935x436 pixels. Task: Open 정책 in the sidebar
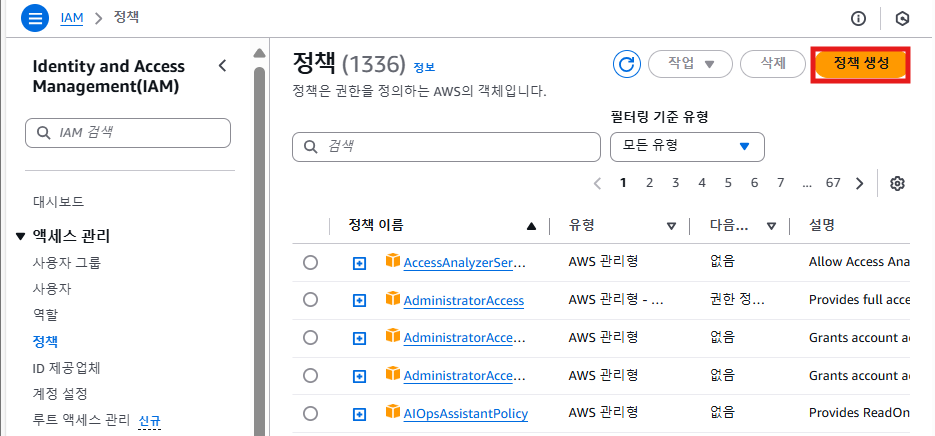(45, 342)
